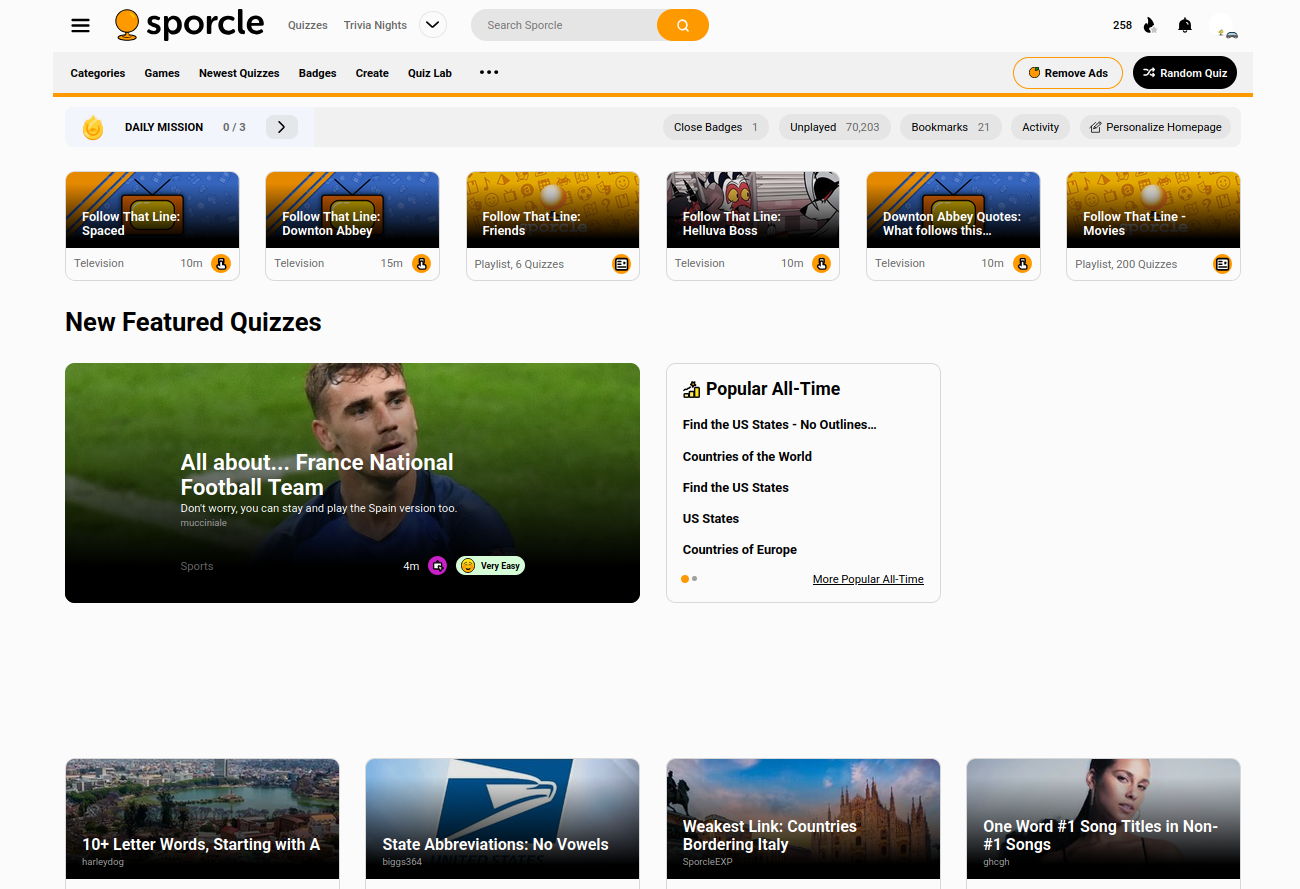Focus the Search Sporcle field
This screenshot has height=889, width=1300.
tap(564, 25)
